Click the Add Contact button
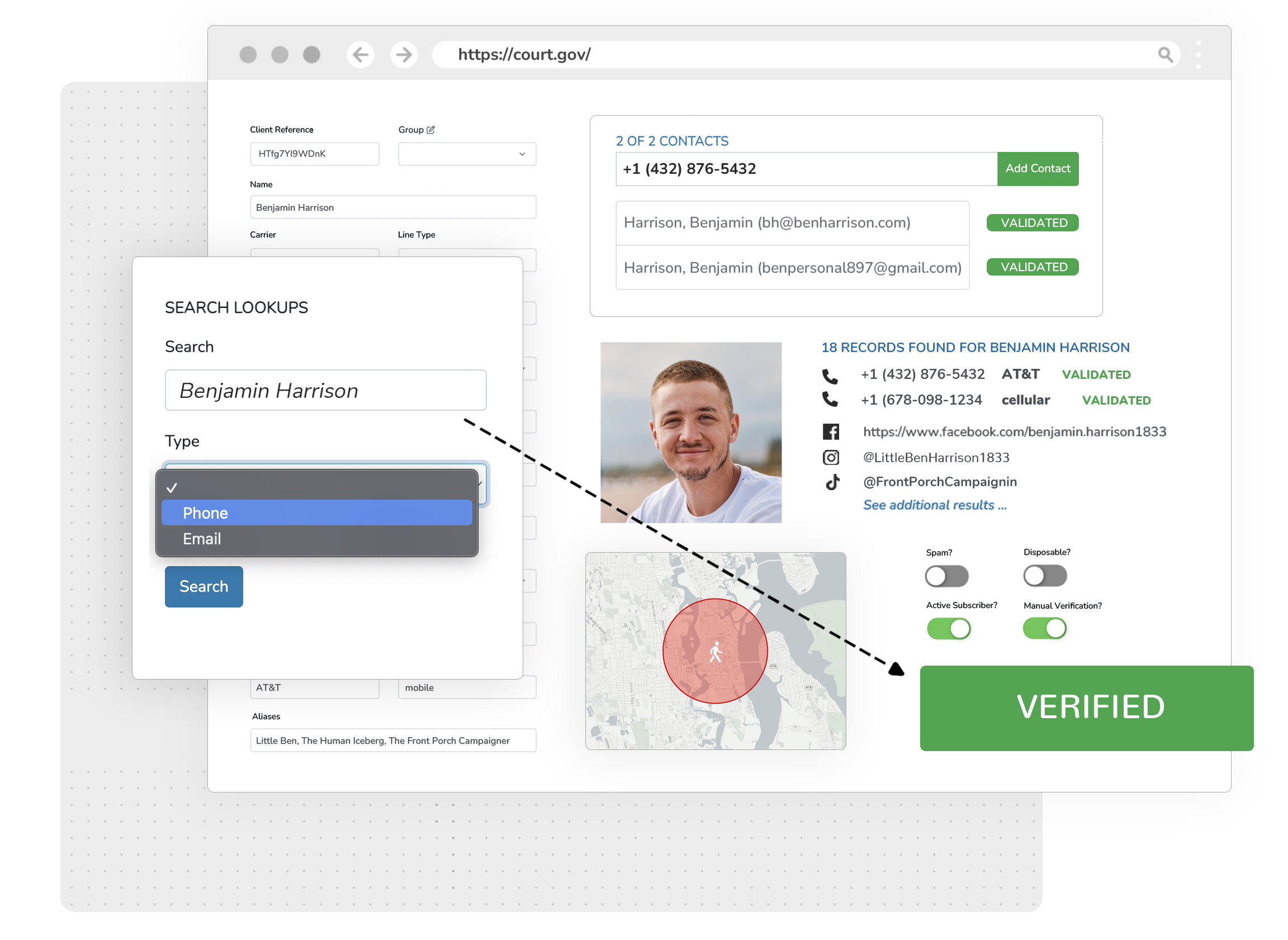Viewport: 1288px width, 940px height. click(x=1038, y=168)
